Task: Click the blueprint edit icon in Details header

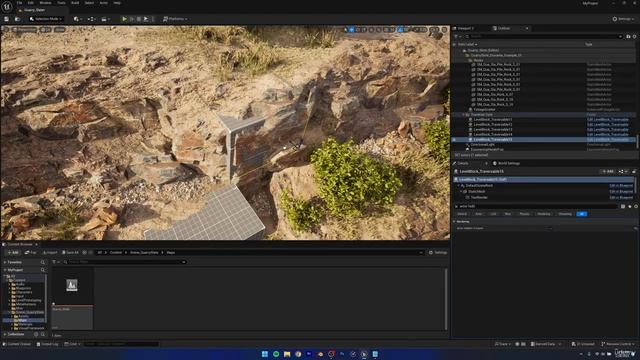Action: [622, 171]
